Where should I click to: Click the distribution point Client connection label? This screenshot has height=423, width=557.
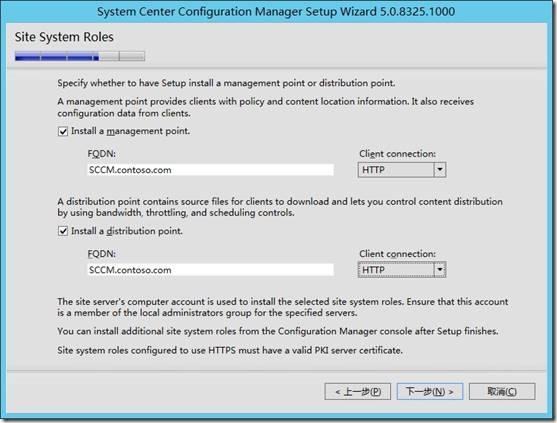click(x=398, y=254)
